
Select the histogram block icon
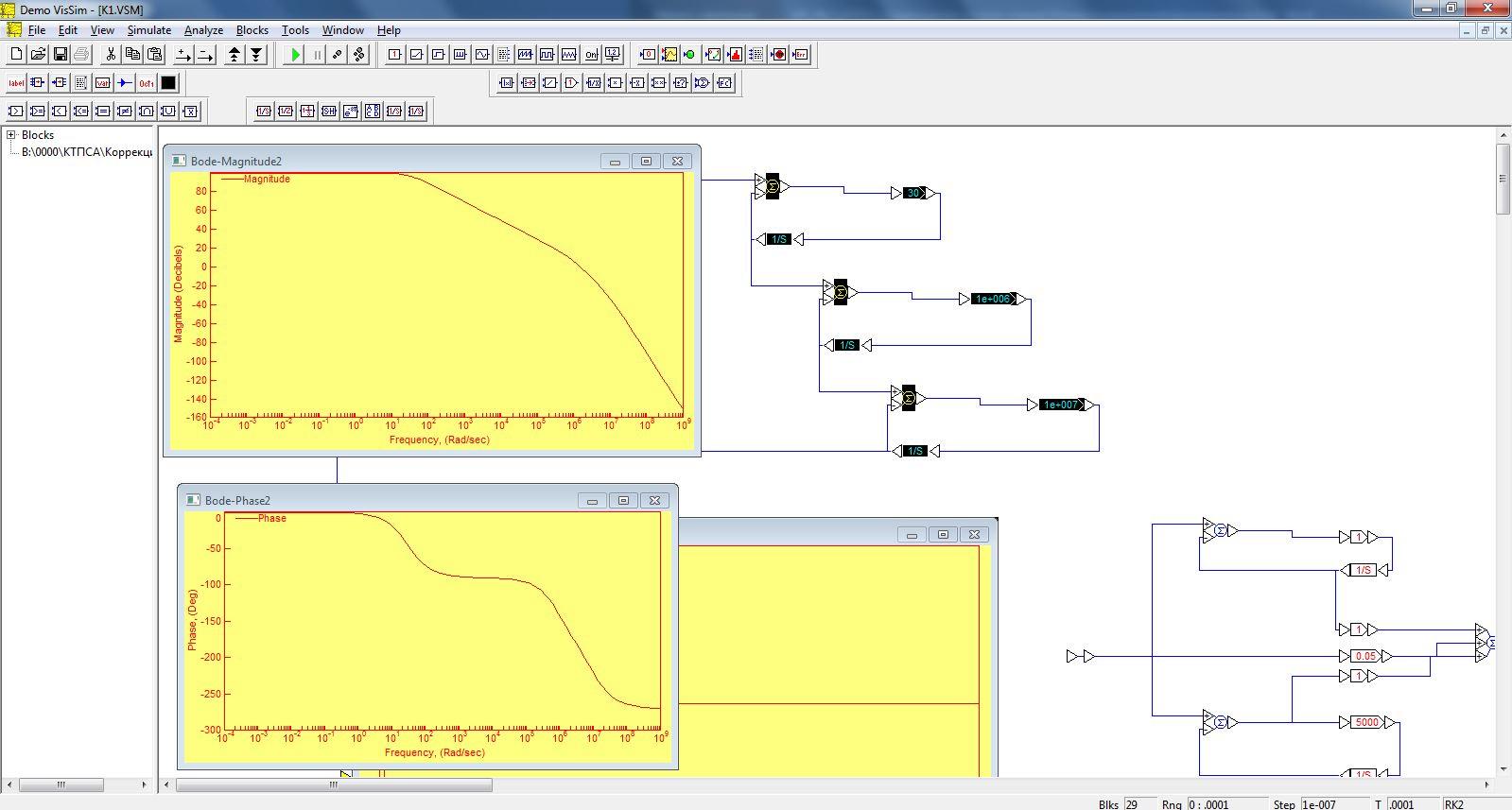[x=735, y=55]
